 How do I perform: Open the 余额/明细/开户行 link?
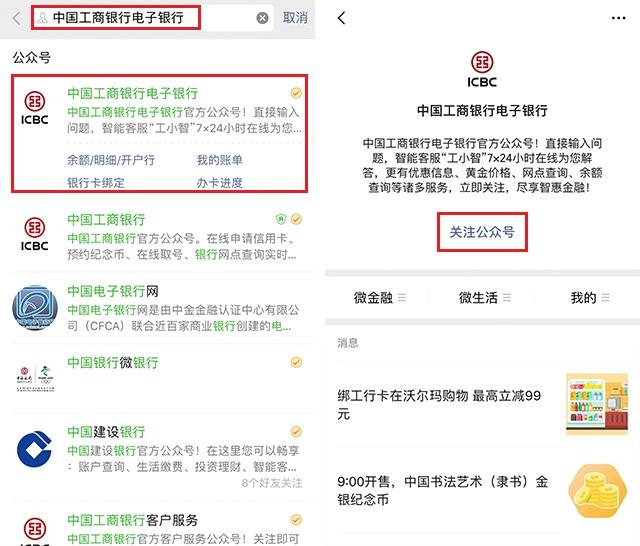pos(111,160)
